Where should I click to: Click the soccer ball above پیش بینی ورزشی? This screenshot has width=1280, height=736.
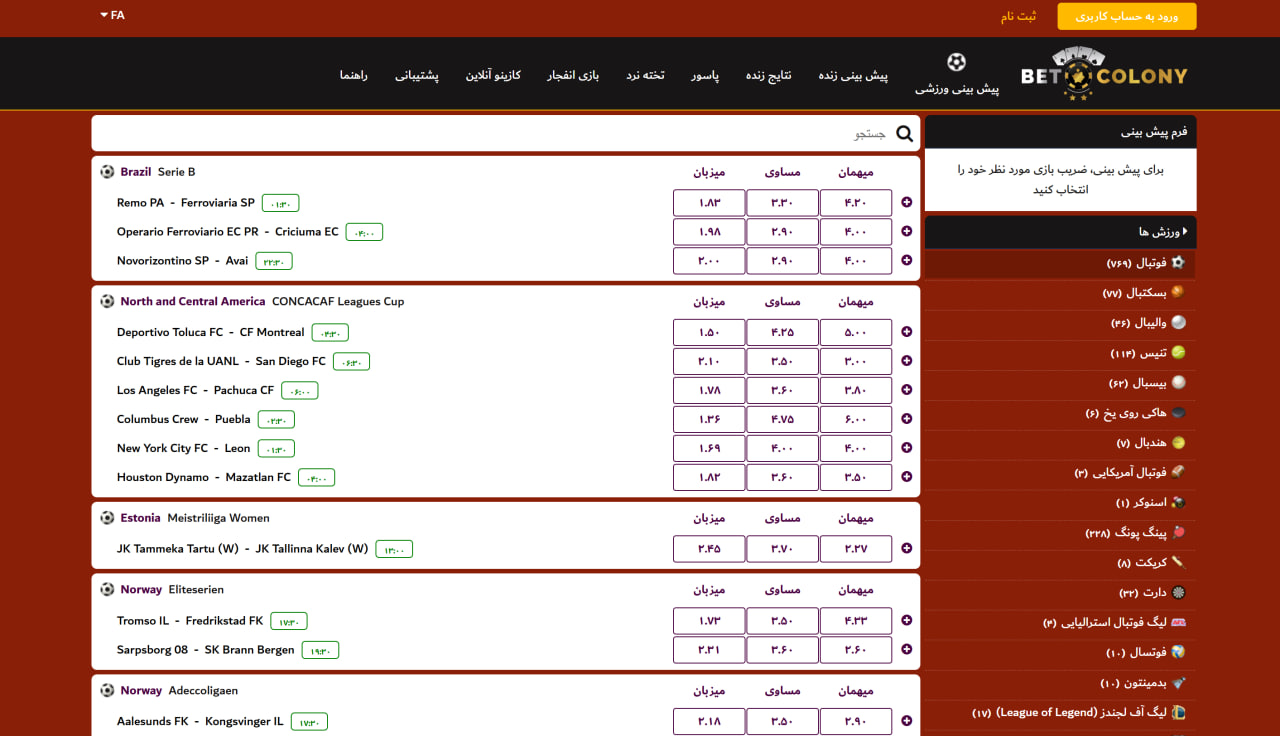pyautogui.click(x=957, y=63)
